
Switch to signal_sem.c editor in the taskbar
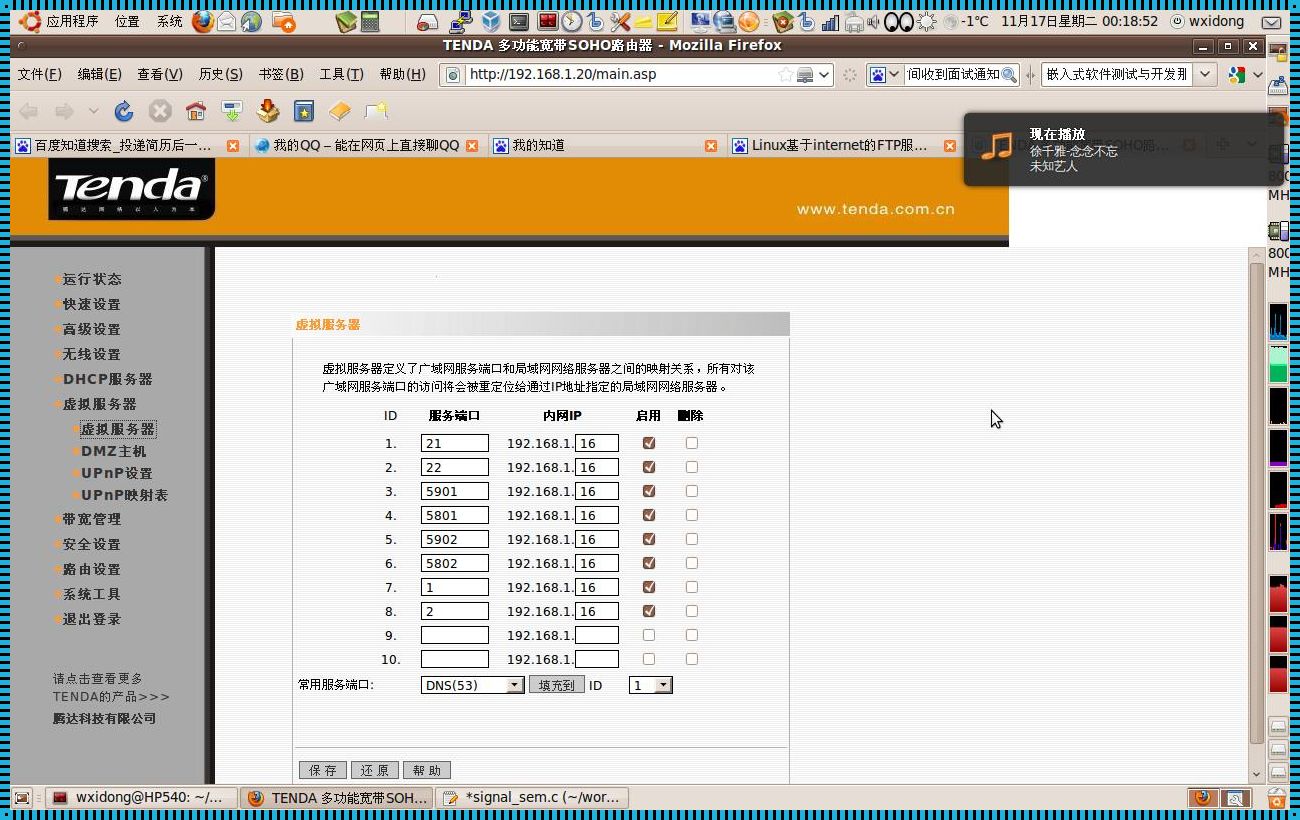click(x=534, y=797)
